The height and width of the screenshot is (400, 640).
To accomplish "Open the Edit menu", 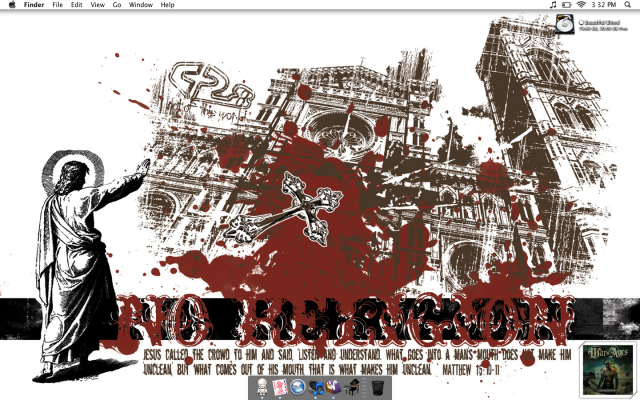I will pos(77,5).
